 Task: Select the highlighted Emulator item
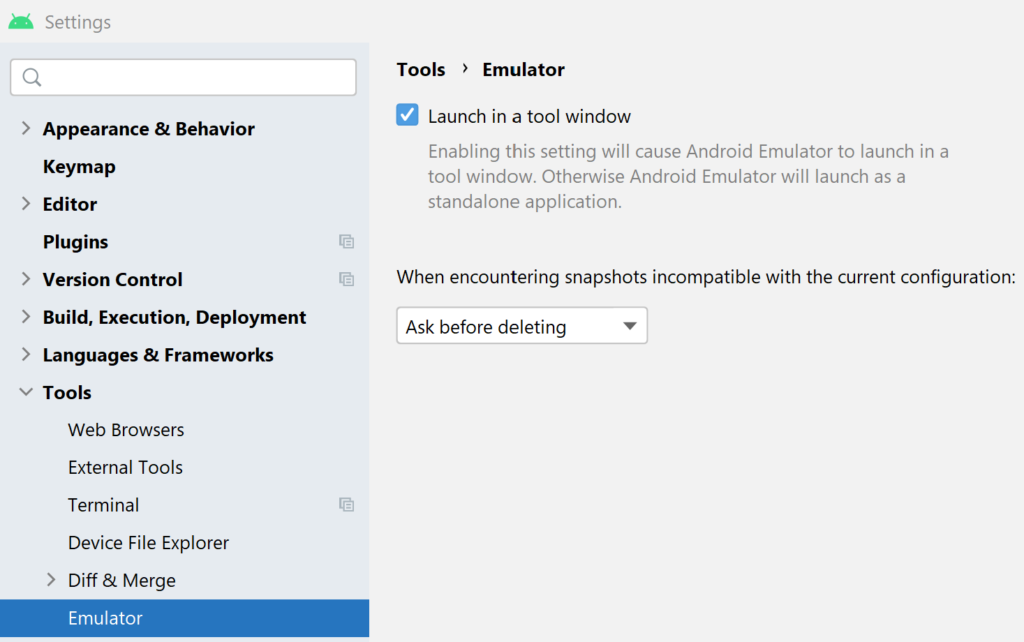(184, 618)
